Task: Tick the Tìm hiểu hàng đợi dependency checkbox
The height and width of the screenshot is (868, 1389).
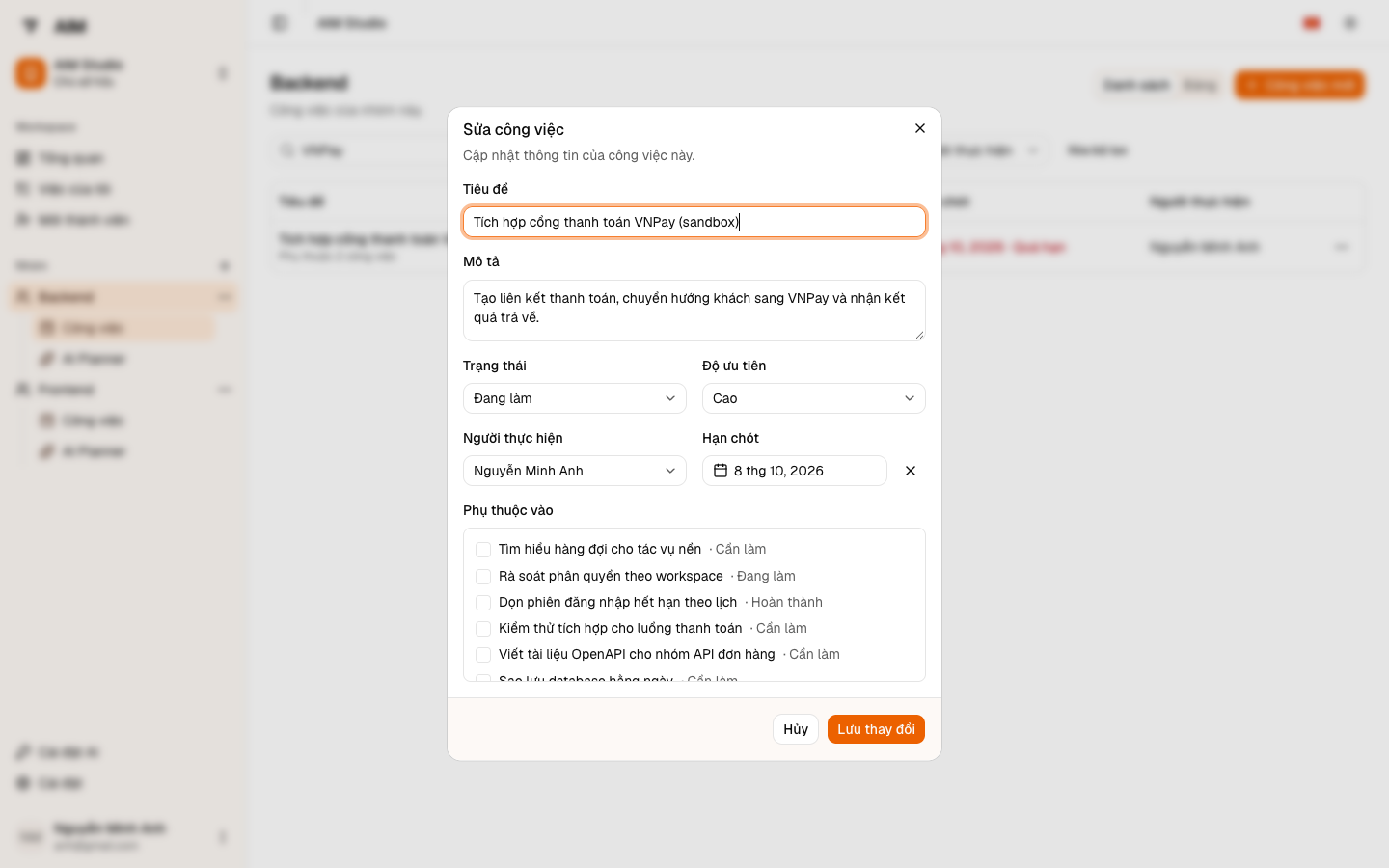Action: [483, 550]
